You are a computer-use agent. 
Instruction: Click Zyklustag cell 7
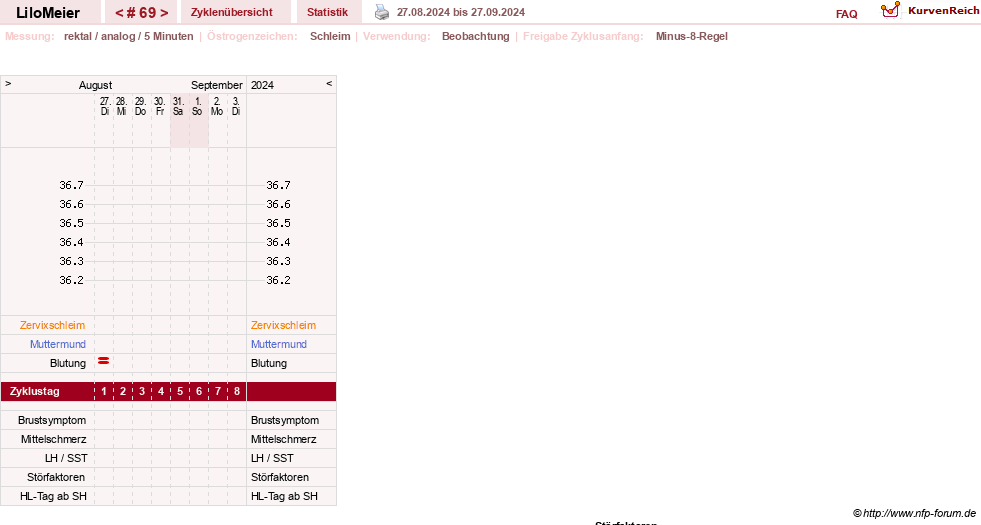(218, 392)
